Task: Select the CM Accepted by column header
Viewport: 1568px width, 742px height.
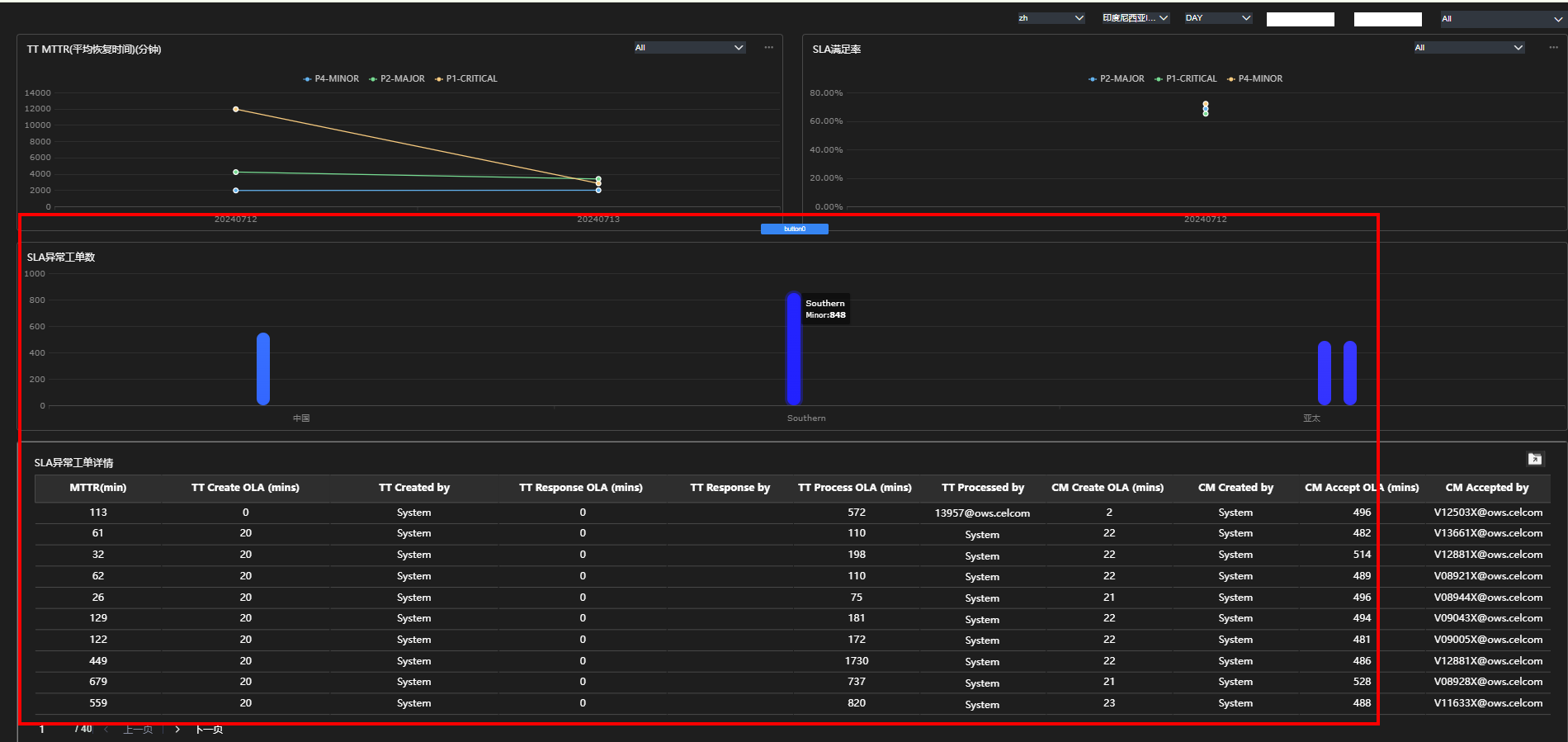Action: (1487, 488)
